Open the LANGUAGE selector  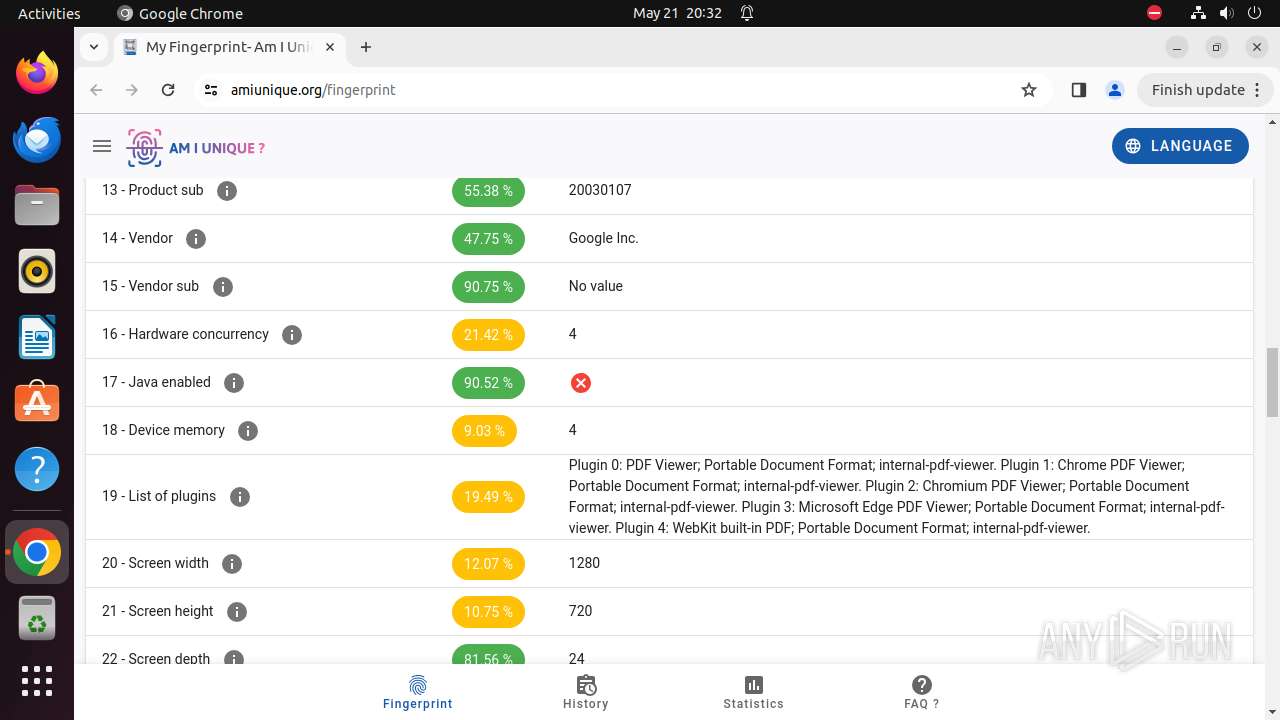point(1179,146)
